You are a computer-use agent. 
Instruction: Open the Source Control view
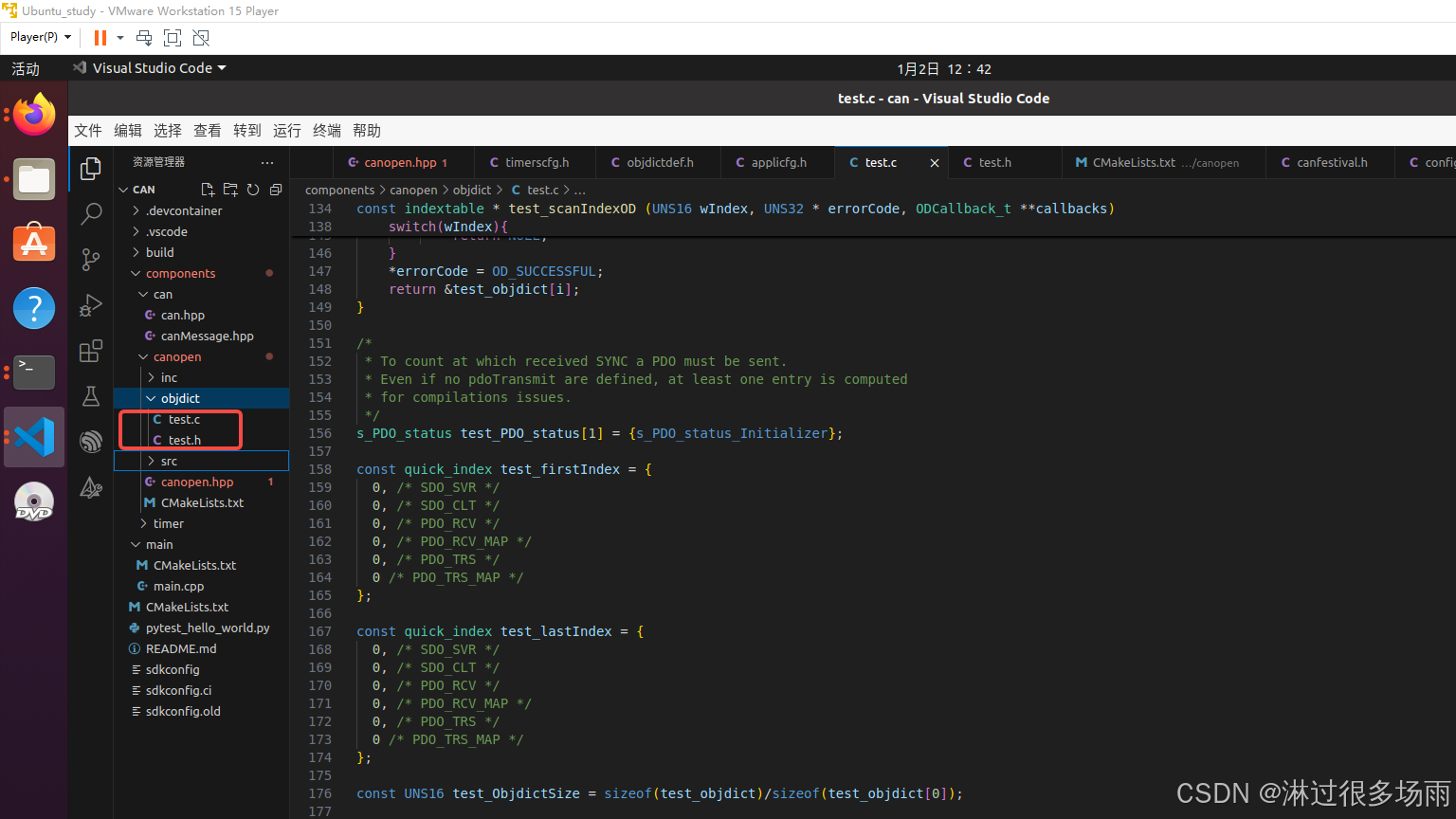point(91,260)
